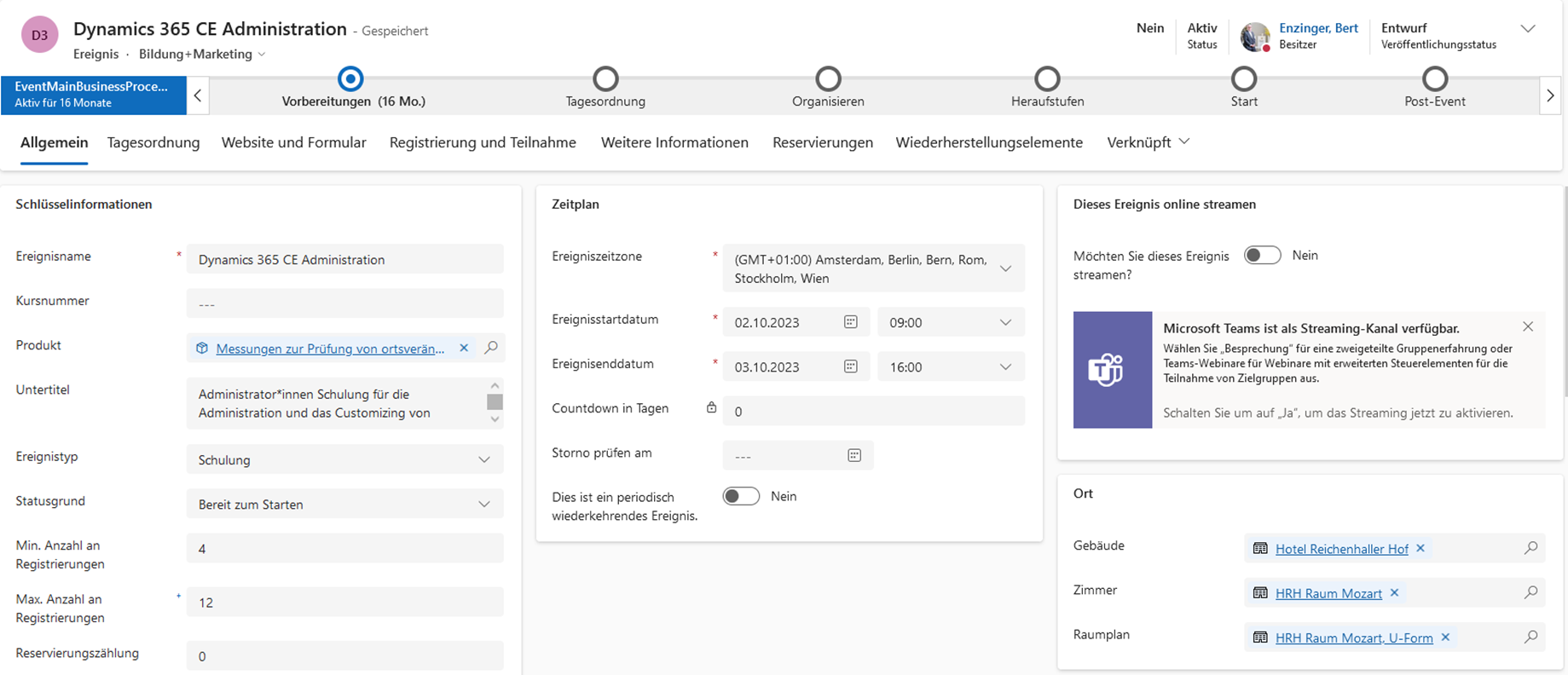Open the Reservierungen tab

coord(822,142)
